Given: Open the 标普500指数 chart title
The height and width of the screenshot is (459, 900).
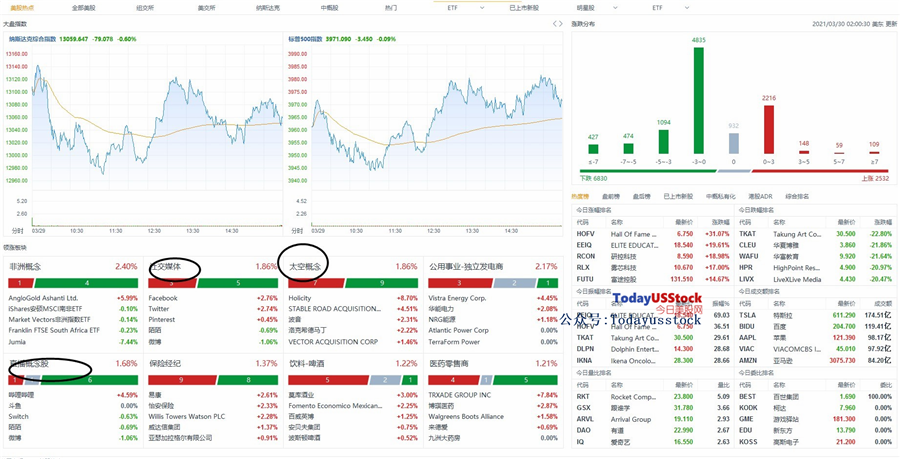Looking at the screenshot, I should point(306,39).
